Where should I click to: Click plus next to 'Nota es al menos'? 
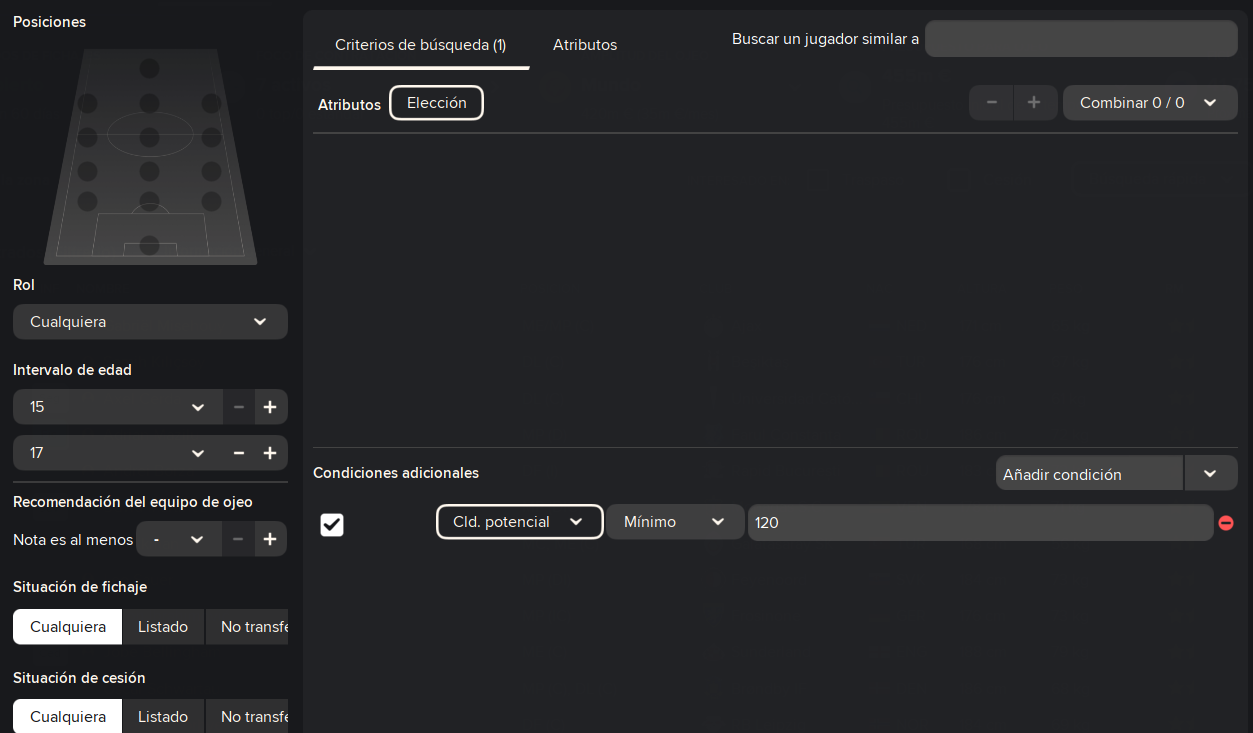coord(270,539)
